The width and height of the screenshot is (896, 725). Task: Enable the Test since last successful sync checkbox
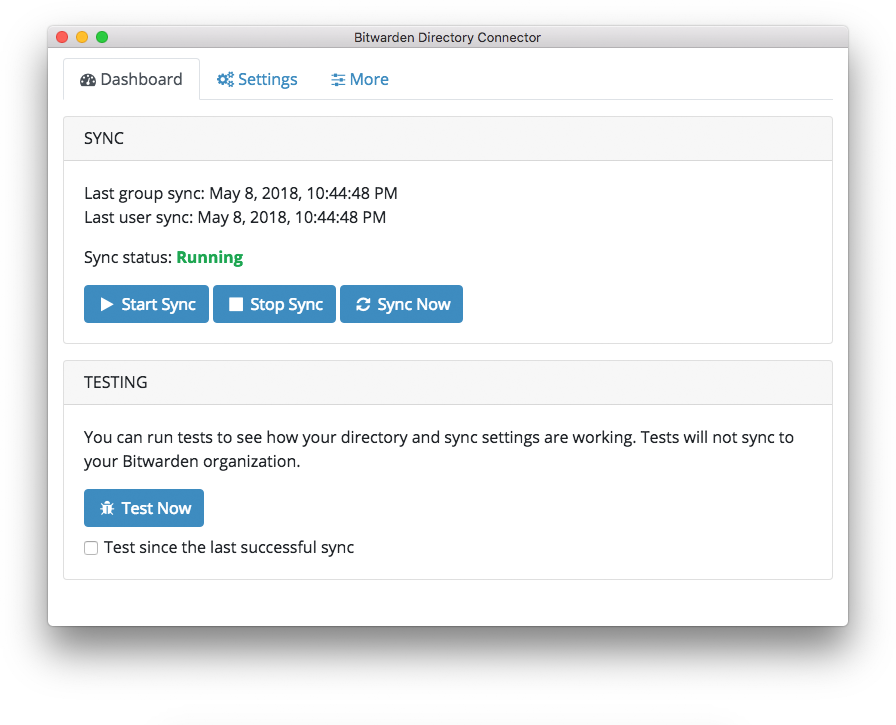coord(91,547)
